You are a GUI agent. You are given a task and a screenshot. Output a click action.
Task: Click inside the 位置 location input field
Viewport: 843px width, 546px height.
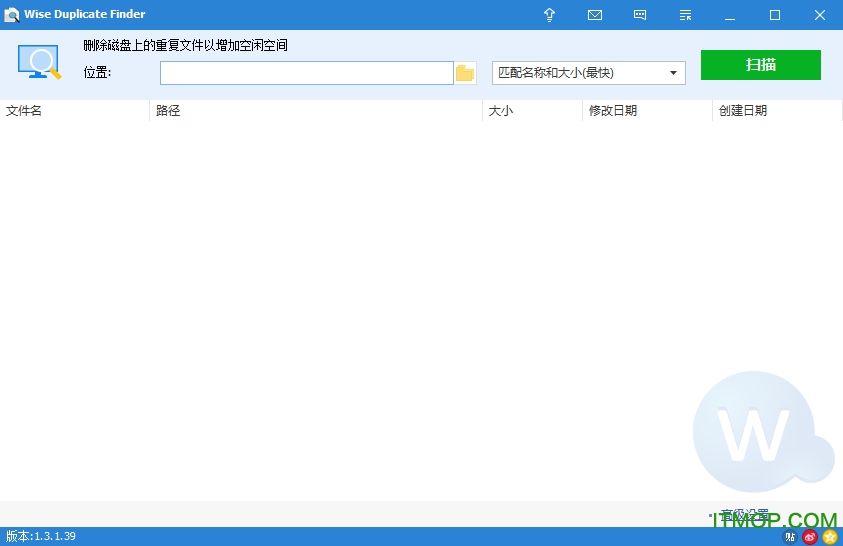click(306, 73)
